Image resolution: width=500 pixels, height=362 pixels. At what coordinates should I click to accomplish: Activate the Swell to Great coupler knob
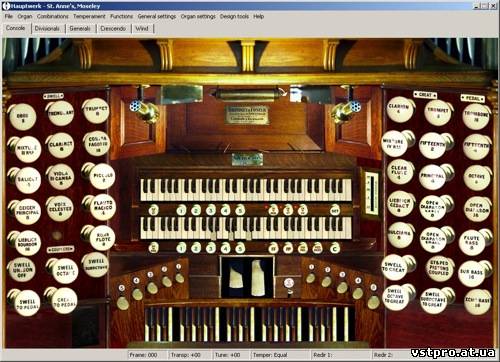coord(395,267)
